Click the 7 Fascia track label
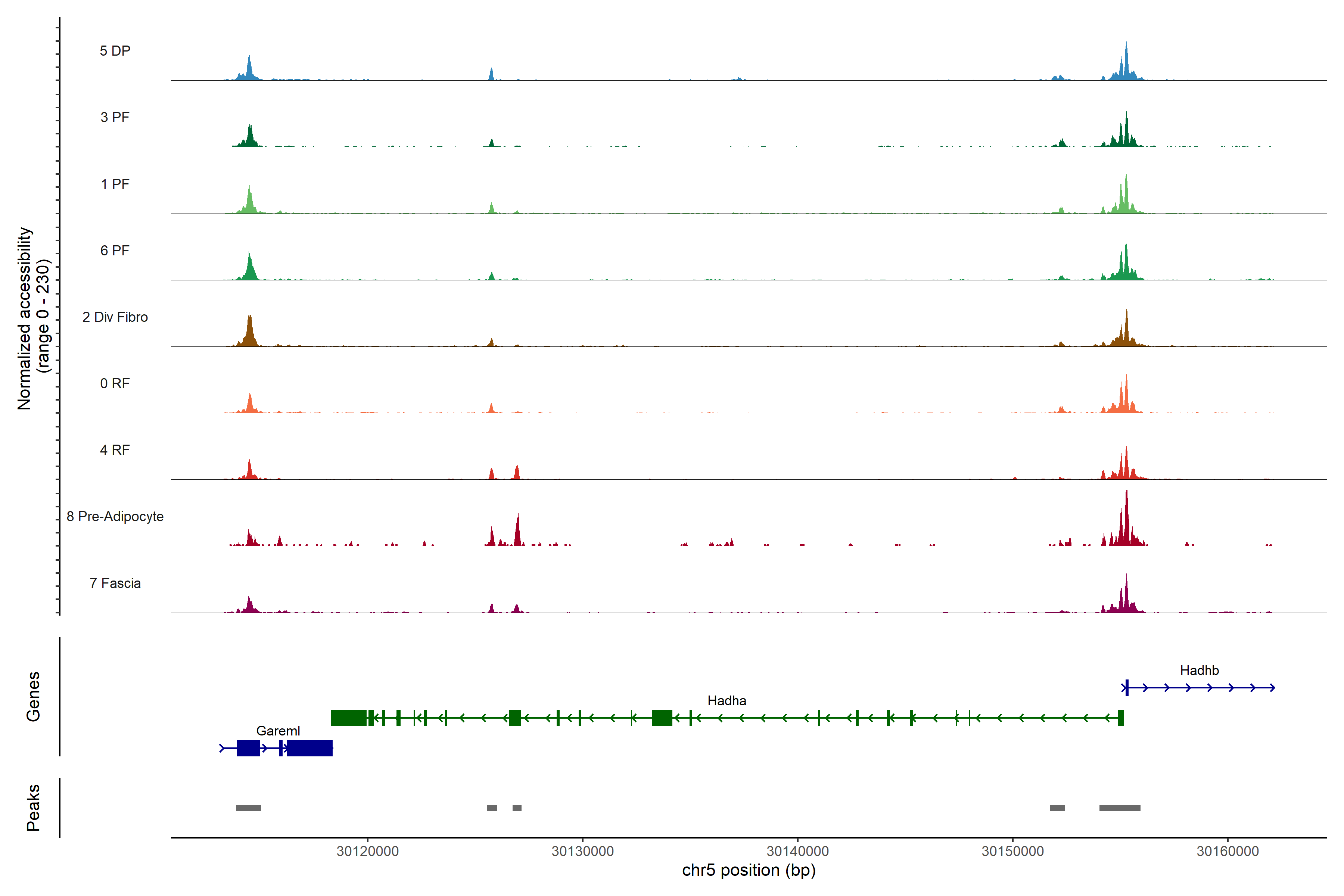This screenshot has height=896, width=1344. pyautogui.click(x=115, y=583)
